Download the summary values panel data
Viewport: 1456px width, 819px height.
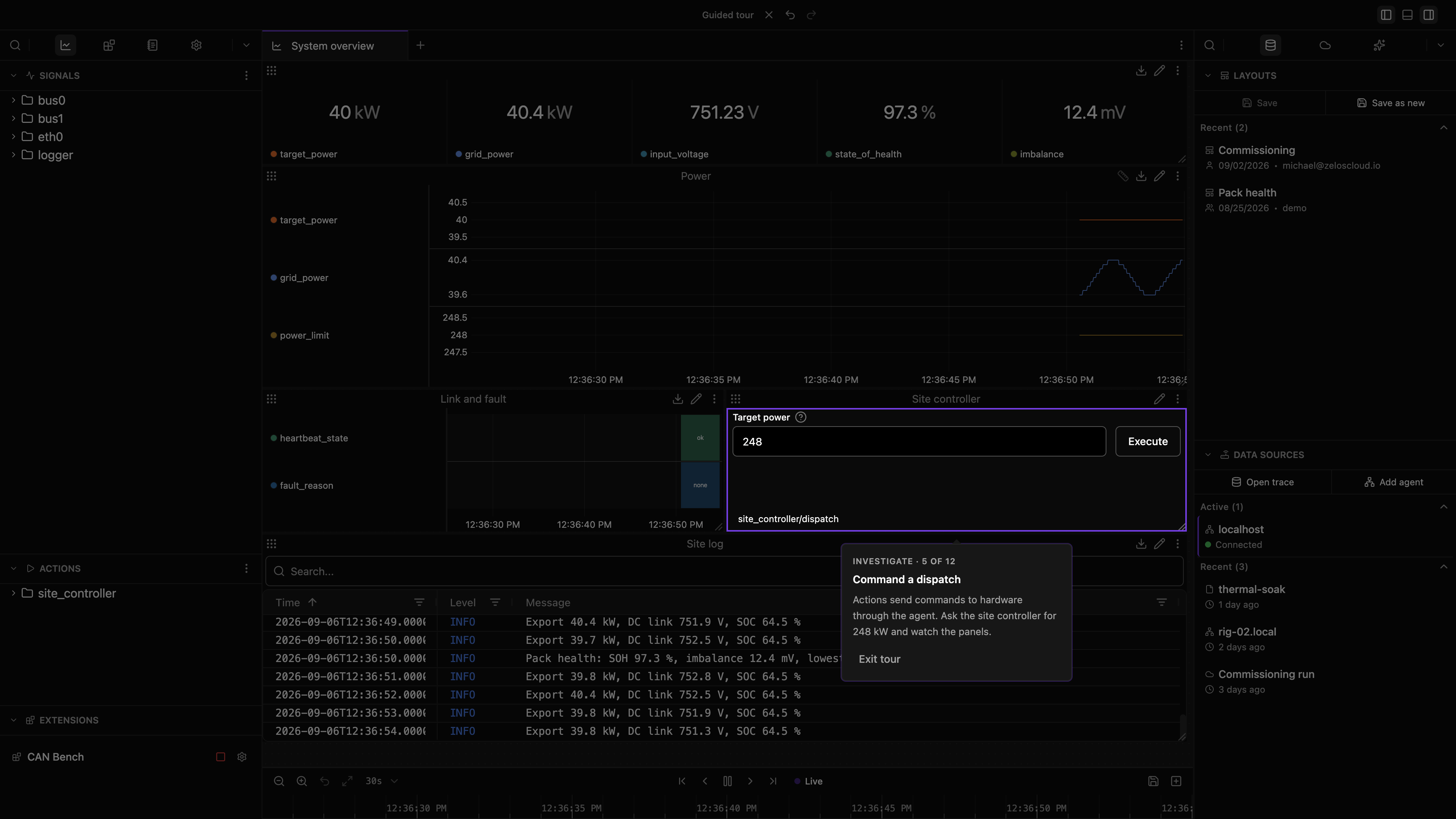[x=1141, y=71]
